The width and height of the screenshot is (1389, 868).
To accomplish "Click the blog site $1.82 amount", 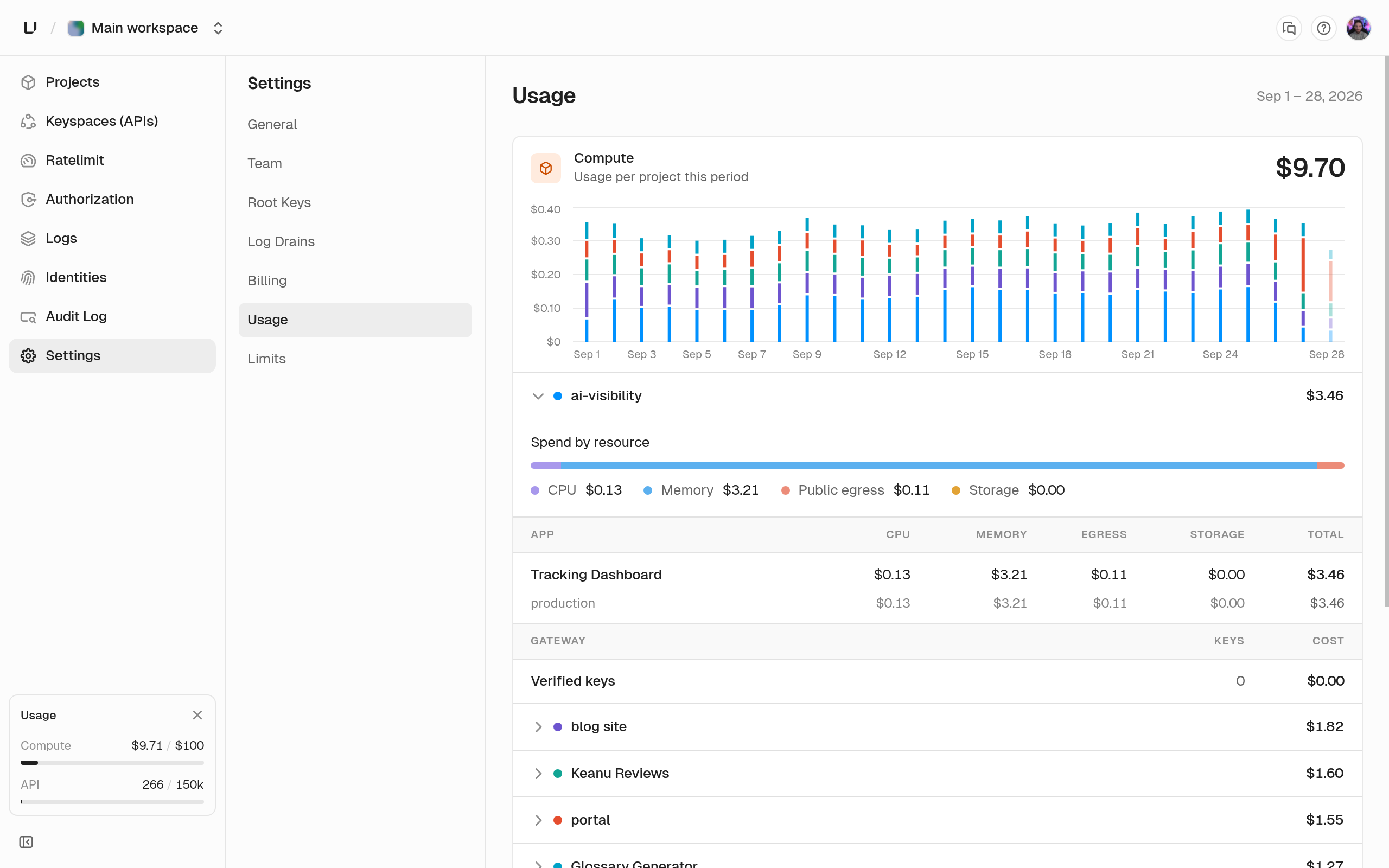I will pyautogui.click(x=1324, y=727).
